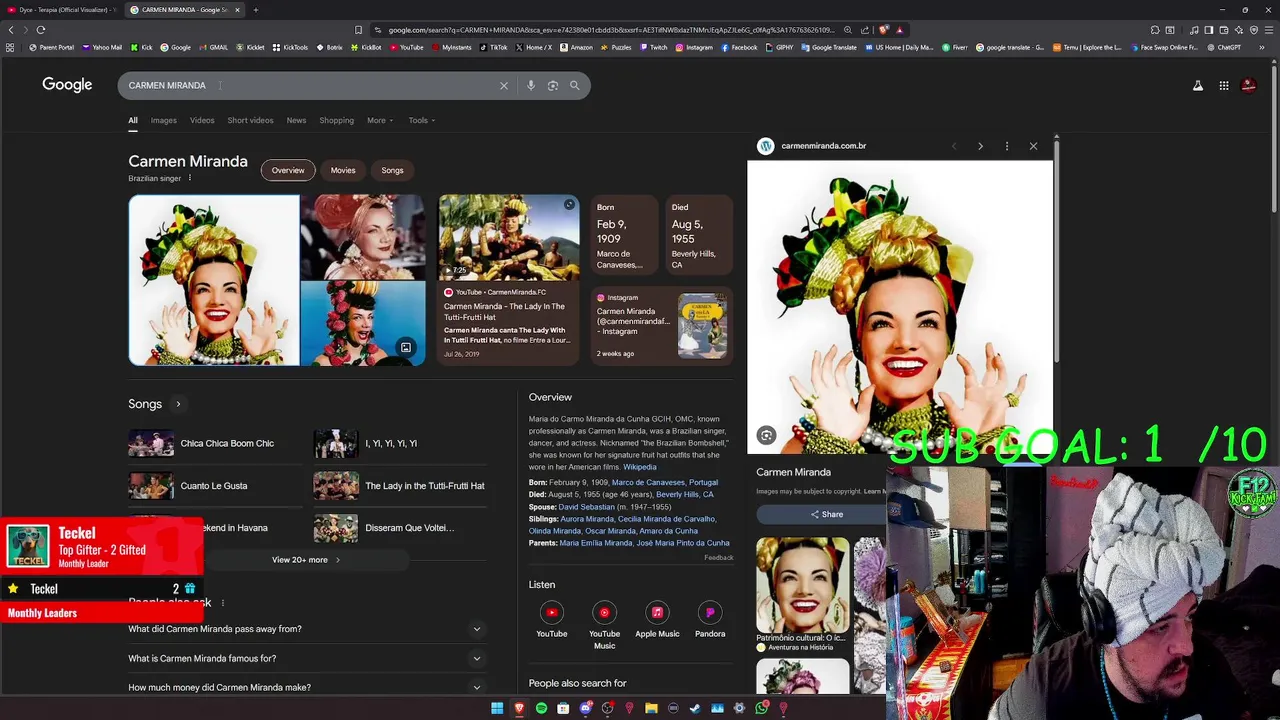Viewport: 1280px width, 720px height.
Task: Go back with the browser back arrow
Action: pos(12,30)
